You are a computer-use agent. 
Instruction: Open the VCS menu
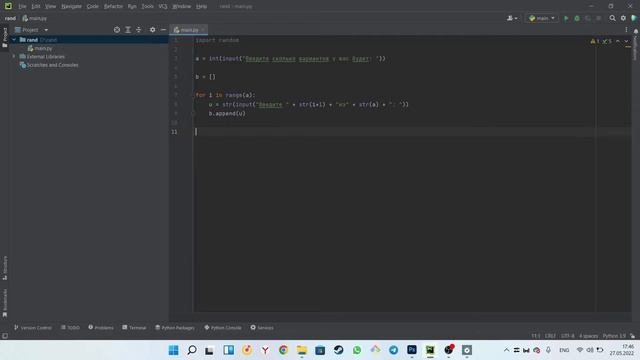coord(163,6)
